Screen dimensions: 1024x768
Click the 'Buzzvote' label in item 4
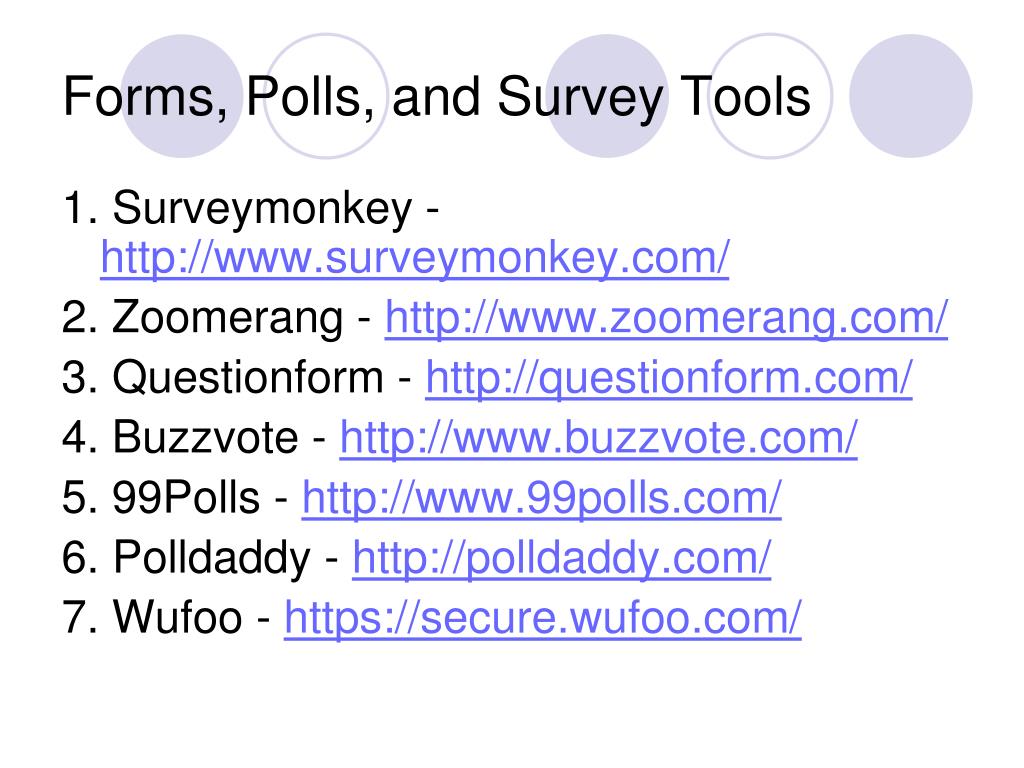click(206, 438)
